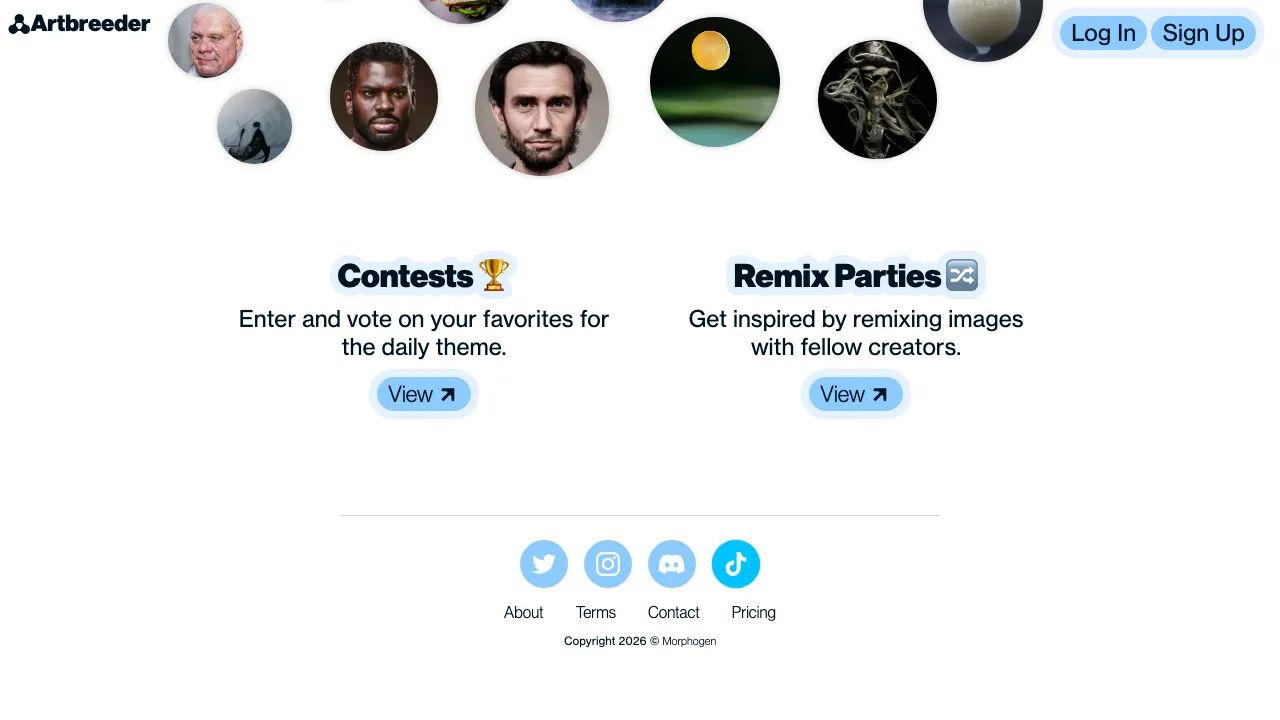Open the About footer link
1280x720 pixels.
pos(523,612)
